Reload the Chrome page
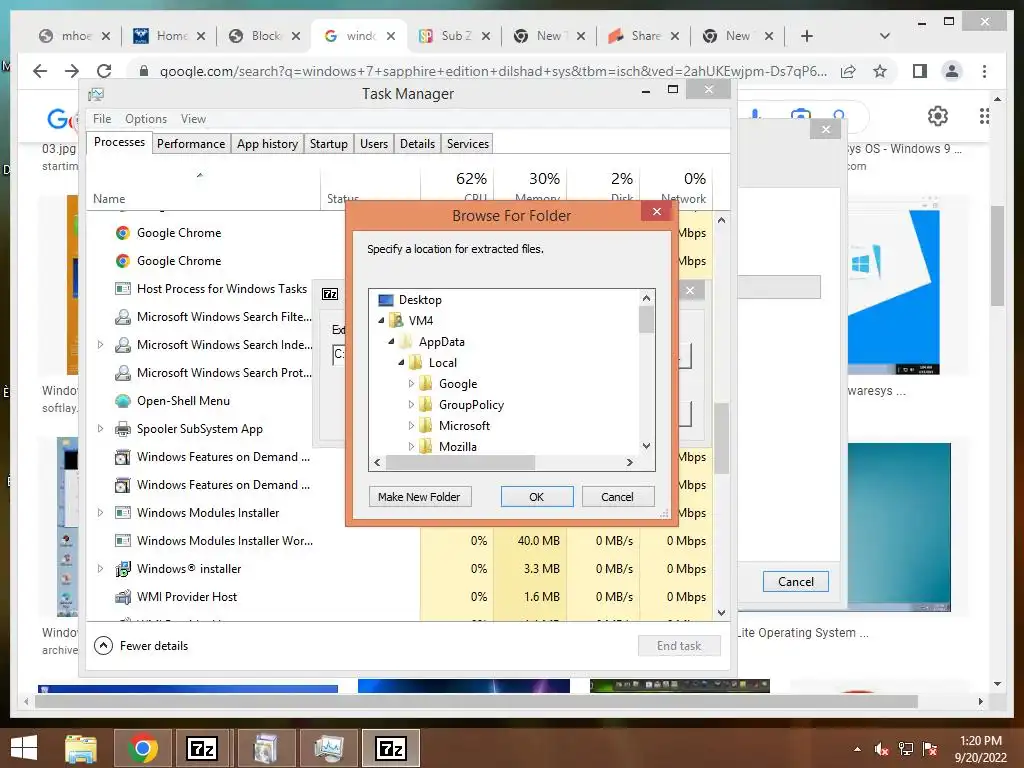Image resolution: width=1024 pixels, height=768 pixels. [104, 71]
